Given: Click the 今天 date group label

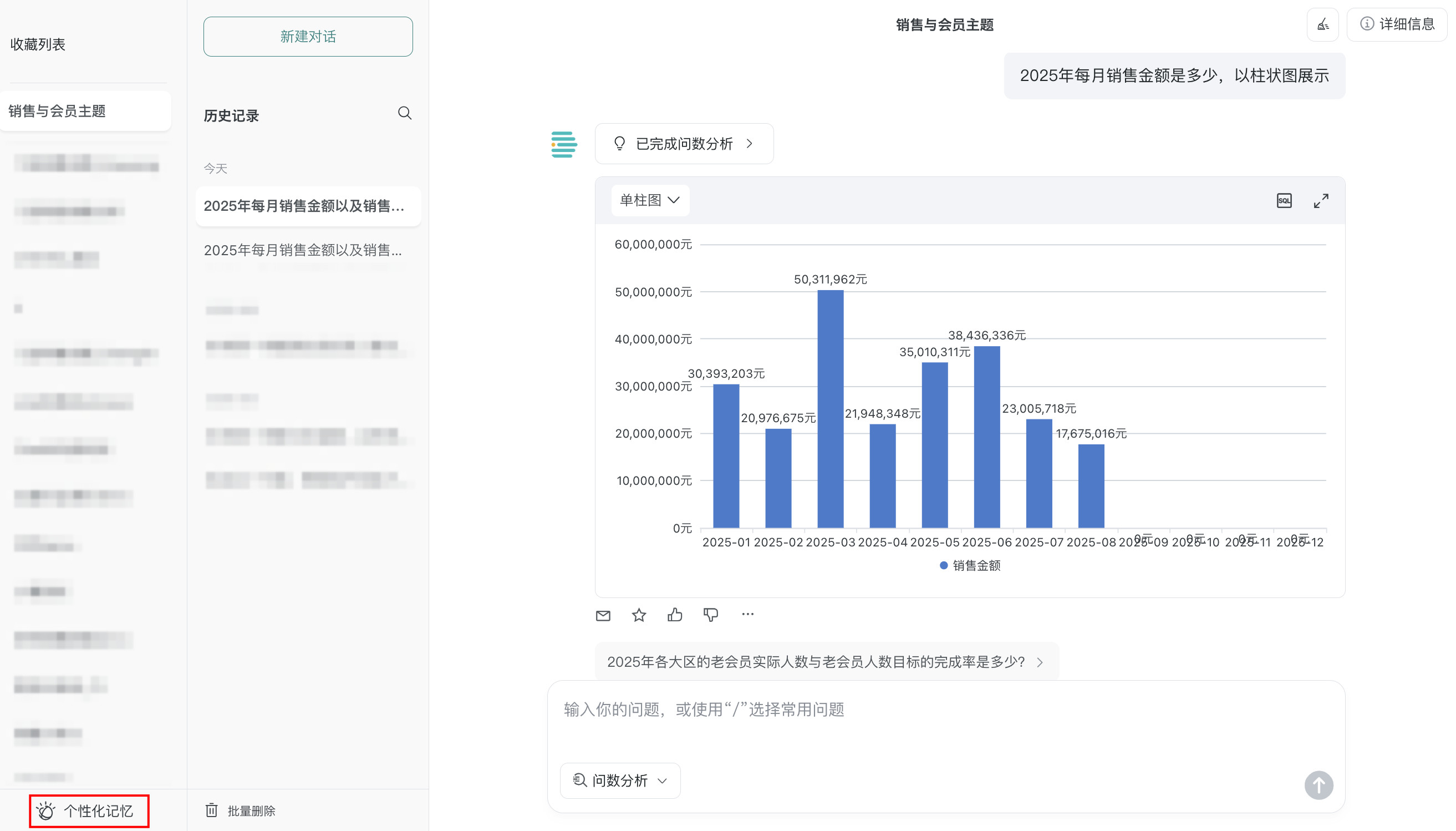Looking at the screenshot, I should [x=216, y=169].
